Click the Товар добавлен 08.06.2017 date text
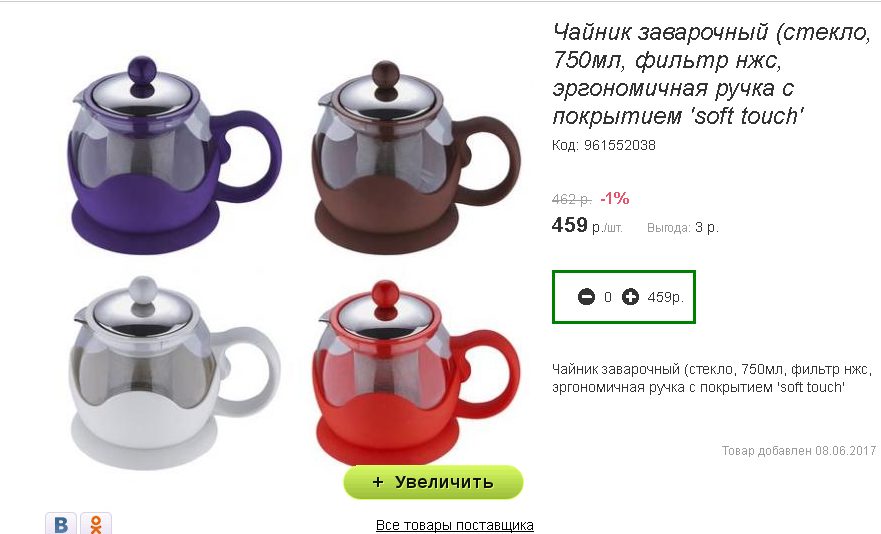This screenshot has height=534, width=881. coord(799,451)
